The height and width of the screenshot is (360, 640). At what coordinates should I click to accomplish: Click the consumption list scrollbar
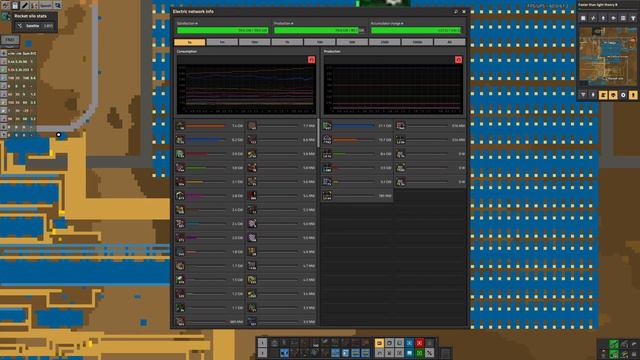(318, 133)
